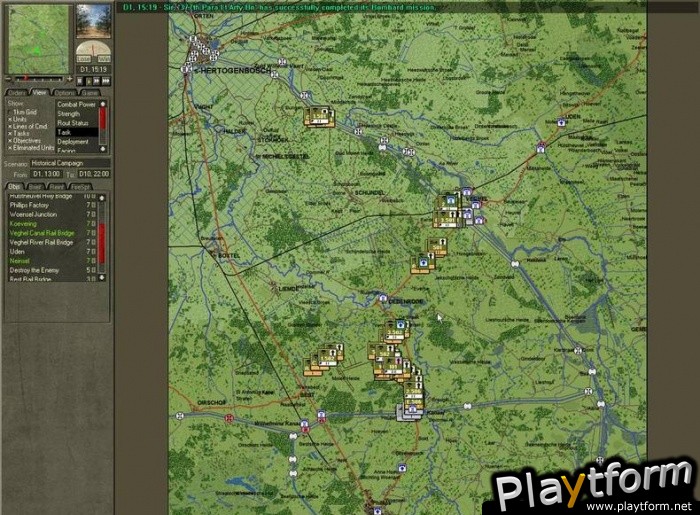Select Woensel Junction objective

[53, 215]
